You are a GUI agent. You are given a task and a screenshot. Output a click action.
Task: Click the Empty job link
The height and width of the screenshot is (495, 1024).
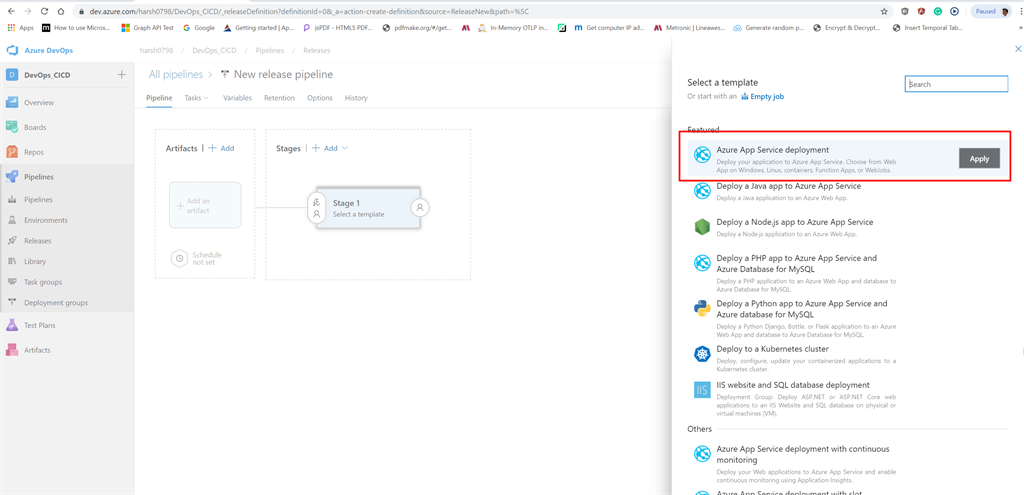point(762,97)
